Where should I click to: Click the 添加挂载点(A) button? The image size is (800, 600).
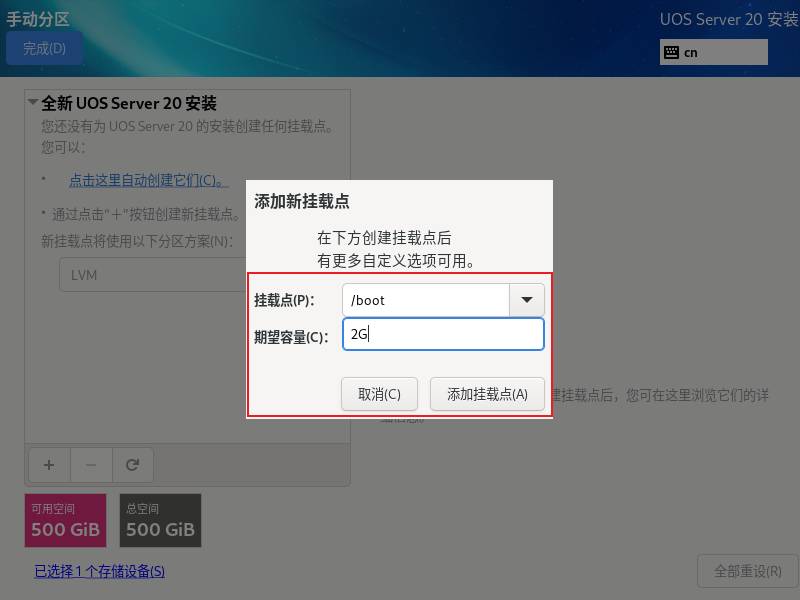[x=487, y=394]
